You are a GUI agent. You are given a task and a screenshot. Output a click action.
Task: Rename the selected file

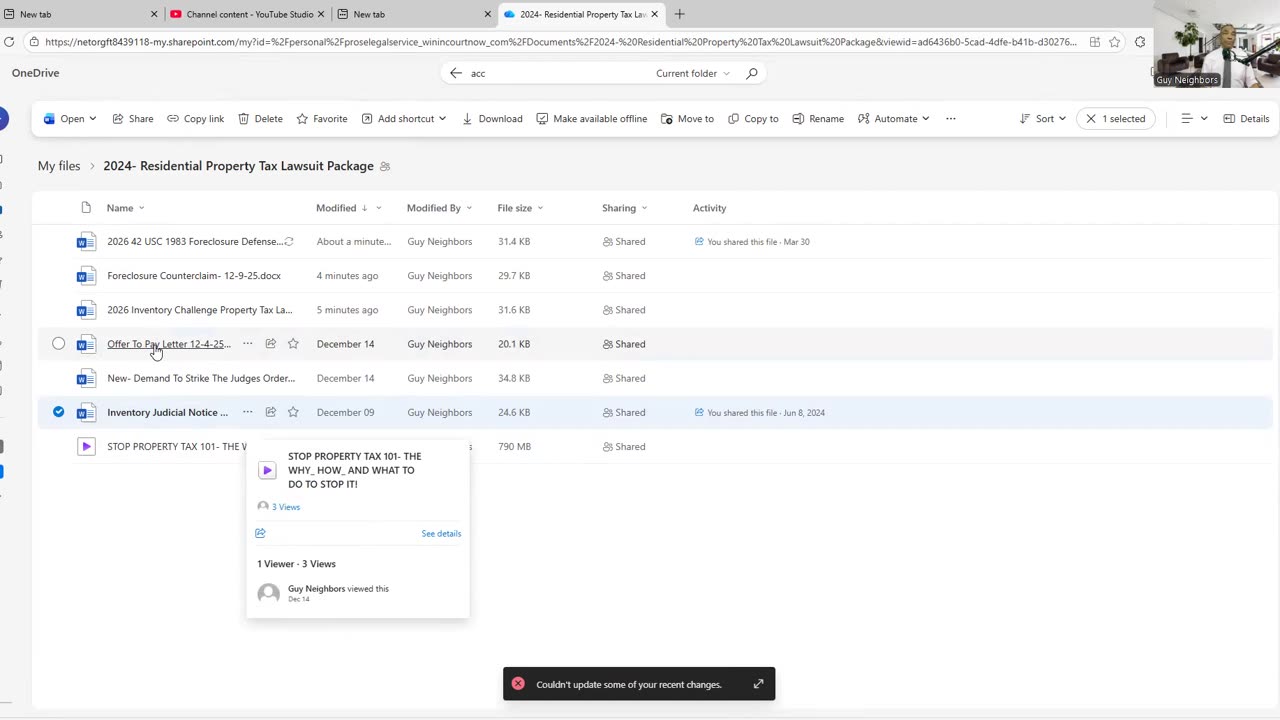[x=818, y=119]
